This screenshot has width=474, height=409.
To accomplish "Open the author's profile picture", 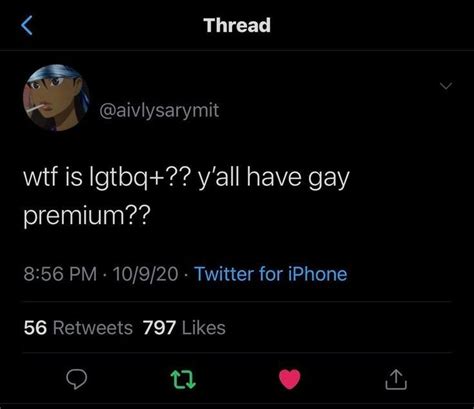I will pyautogui.click(x=56, y=97).
